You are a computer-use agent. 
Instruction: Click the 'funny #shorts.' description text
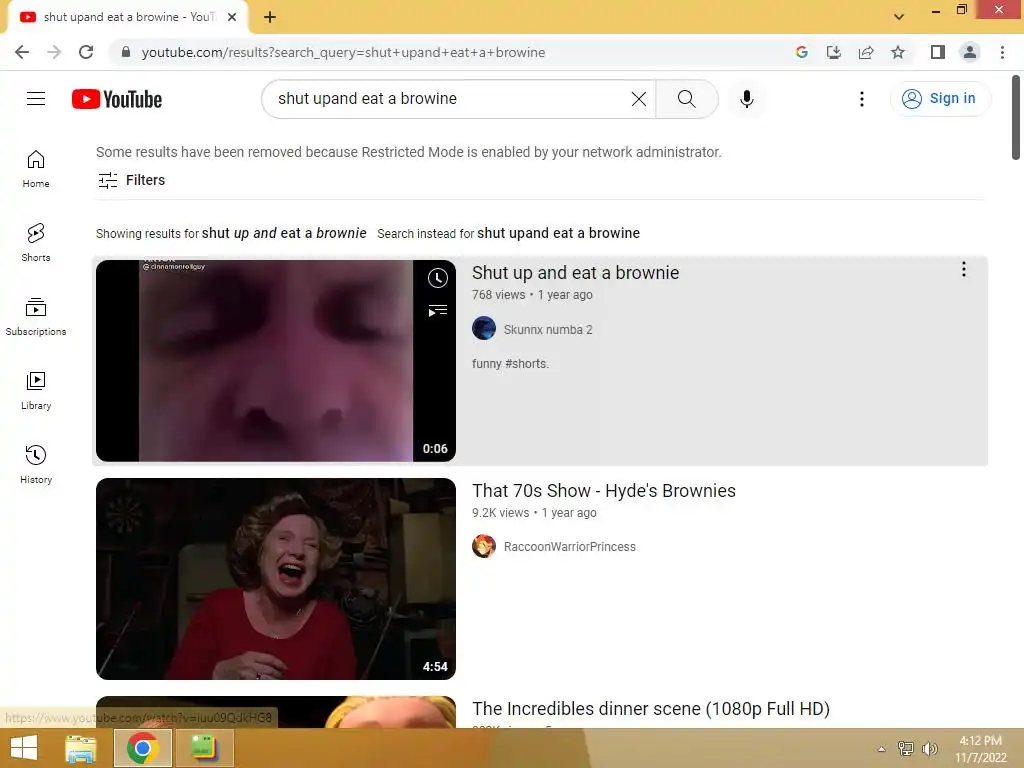[510, 364]
